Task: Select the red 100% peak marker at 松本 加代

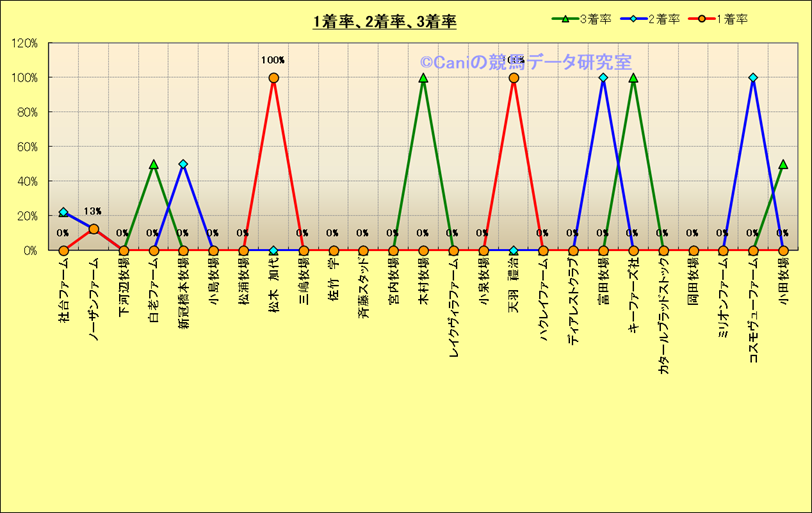Action: point(273,78)
